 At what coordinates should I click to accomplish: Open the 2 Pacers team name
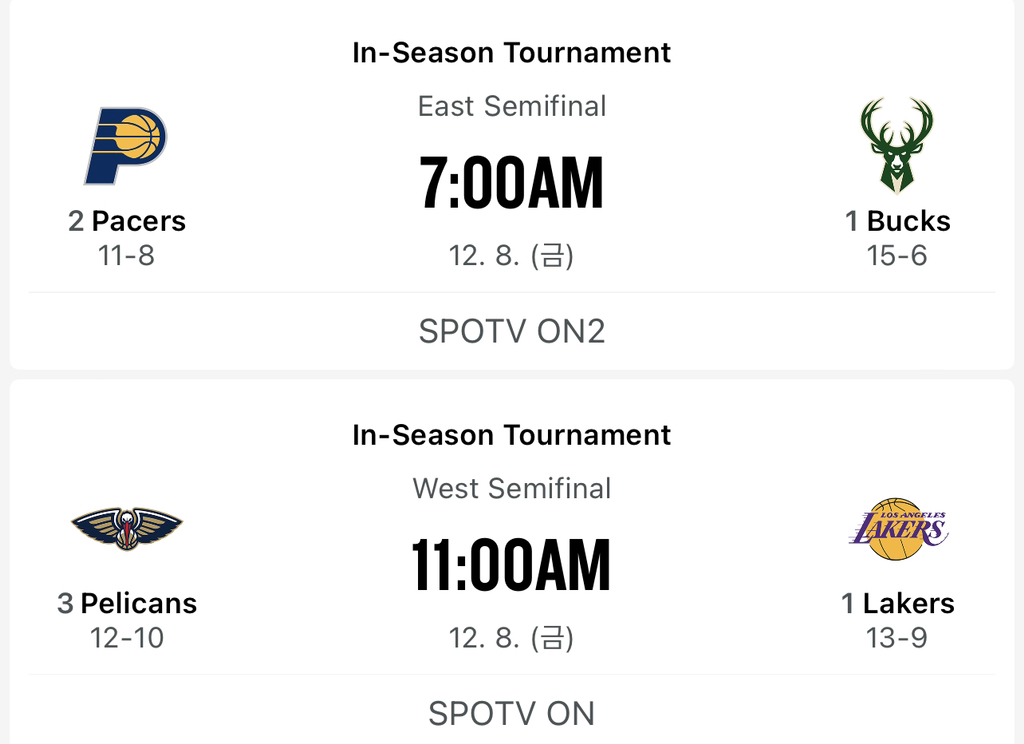[x=127, y=221]
